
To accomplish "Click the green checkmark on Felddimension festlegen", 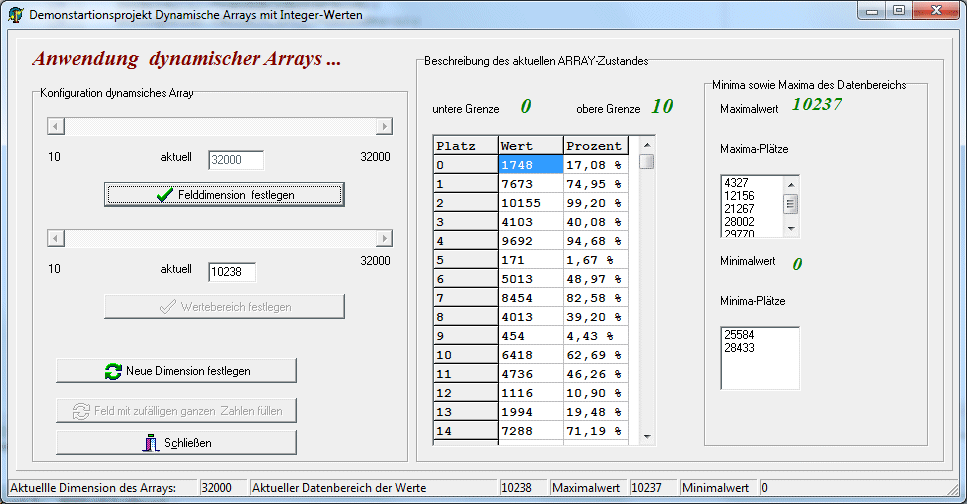I will point(165,195).
